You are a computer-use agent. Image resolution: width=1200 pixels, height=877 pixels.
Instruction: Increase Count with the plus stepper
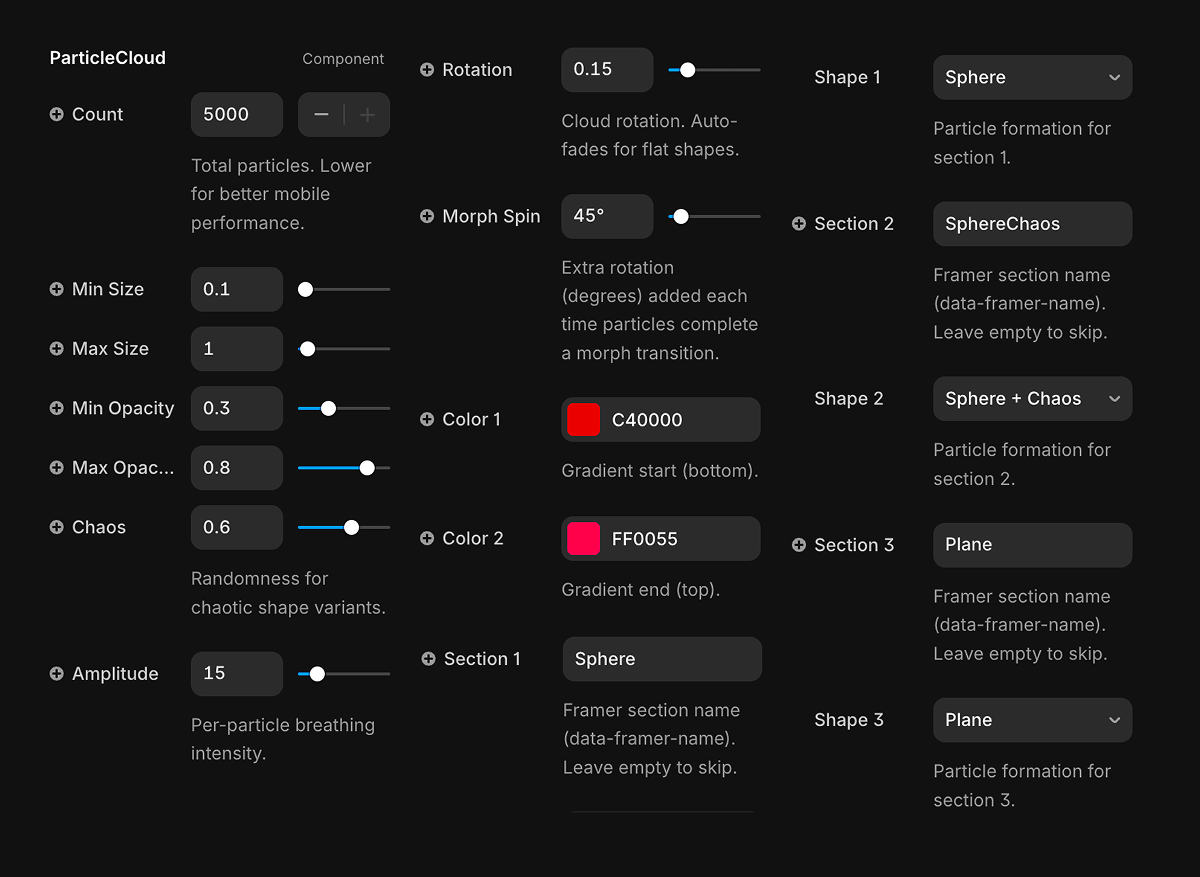pos(367,115)
